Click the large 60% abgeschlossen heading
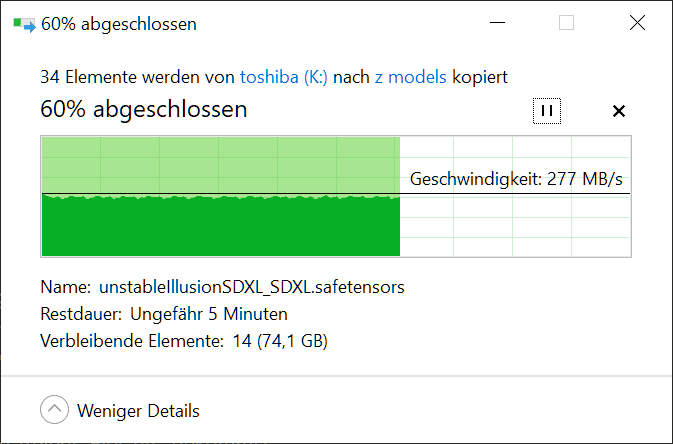The height and width of the screenshot is (444, 673). tap(143, 110)
